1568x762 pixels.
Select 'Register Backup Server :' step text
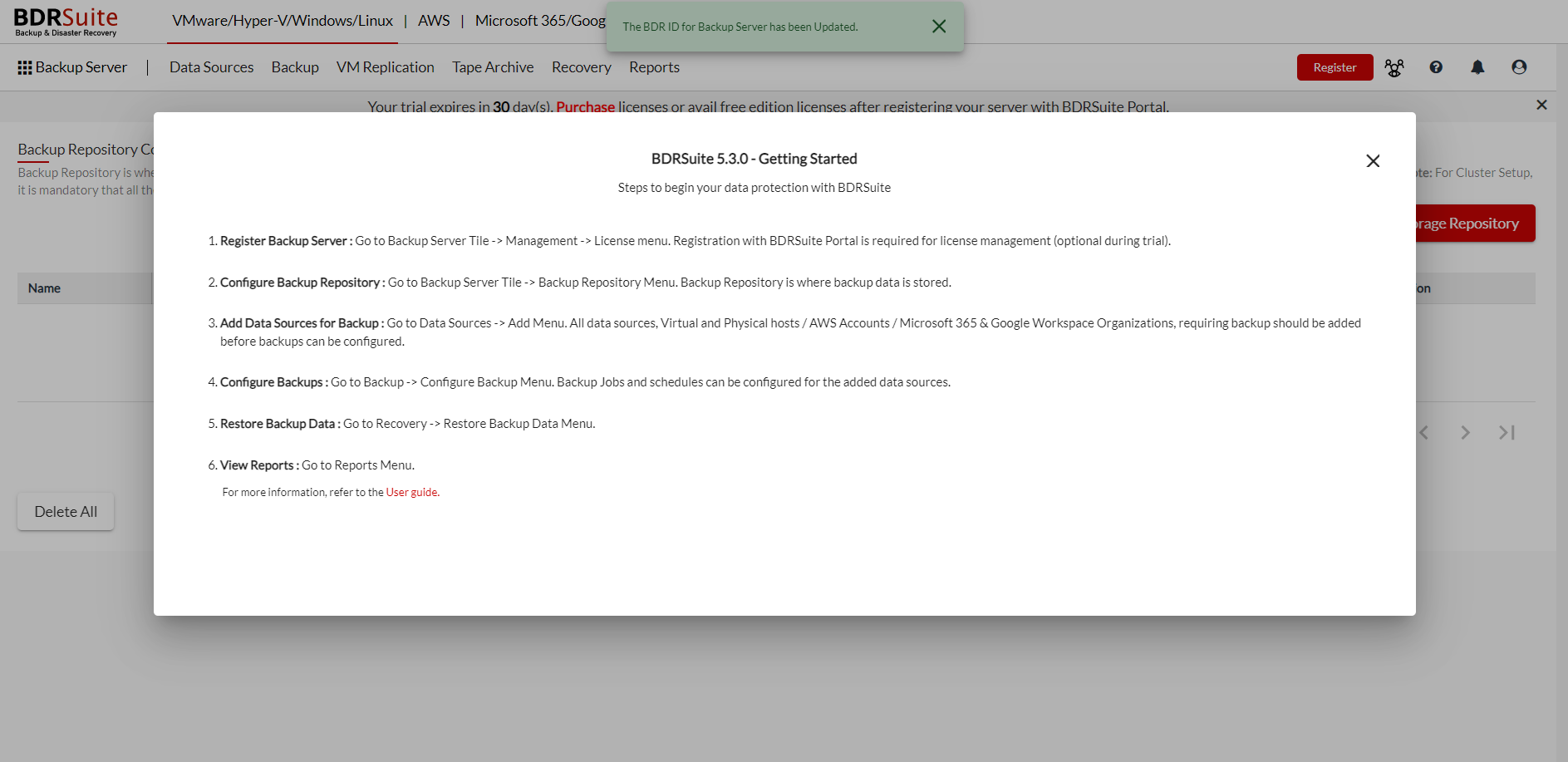pyautogui.click(x=286, y=241)
